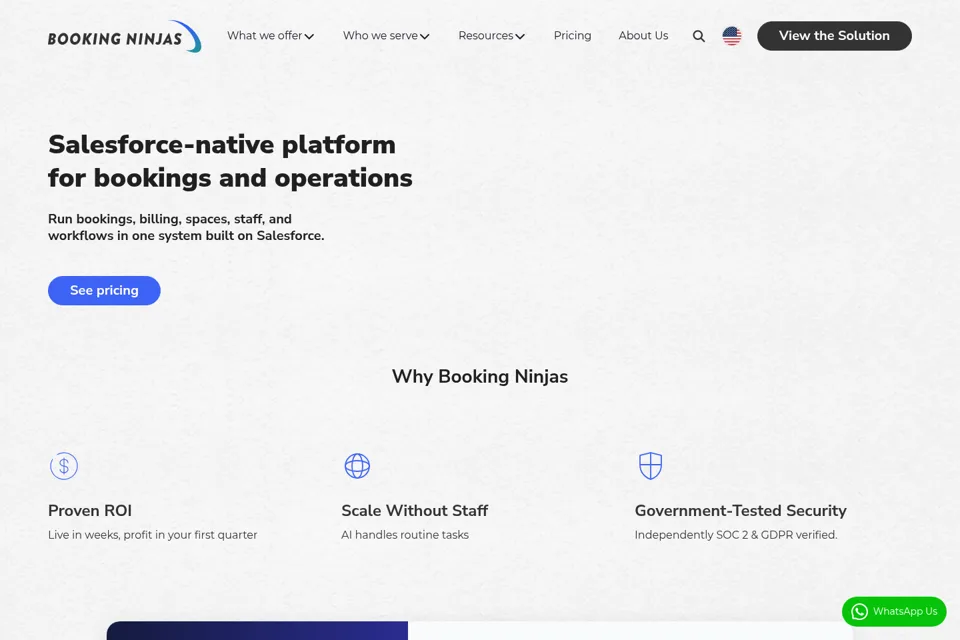The width and height of the screenshot is (960, 640).
Task: Click the dollar sign Proven ROI icon
Action: tap(64, 466)
